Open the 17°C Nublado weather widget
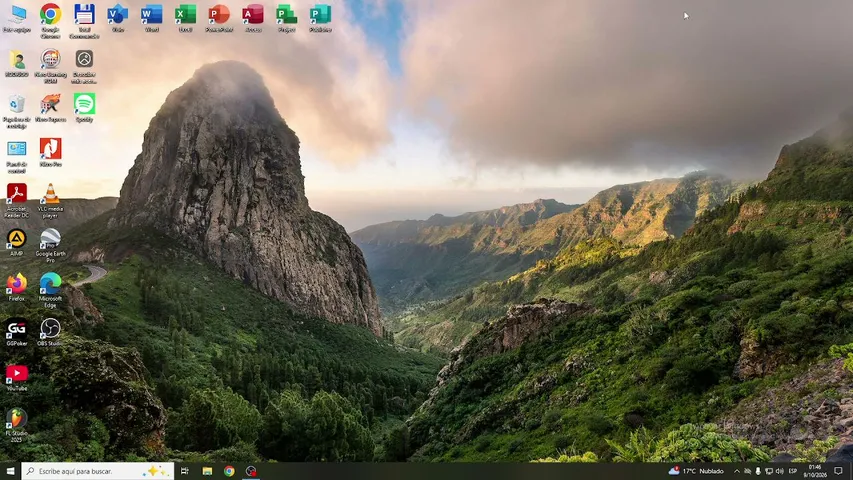This screenshot has height=480, width=853. tap(696, 471)
